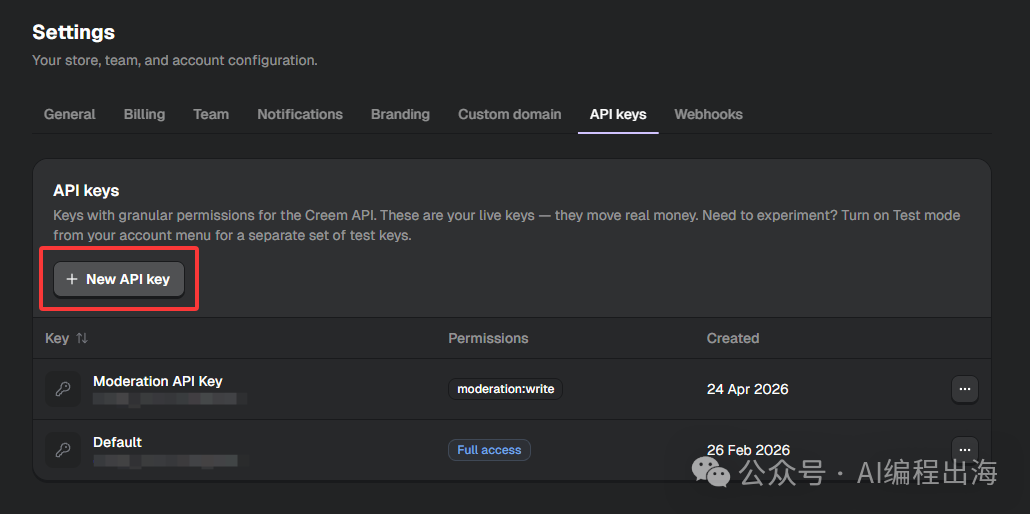
Task: Sort by the Key column header
Action: [x=66, y=339]
